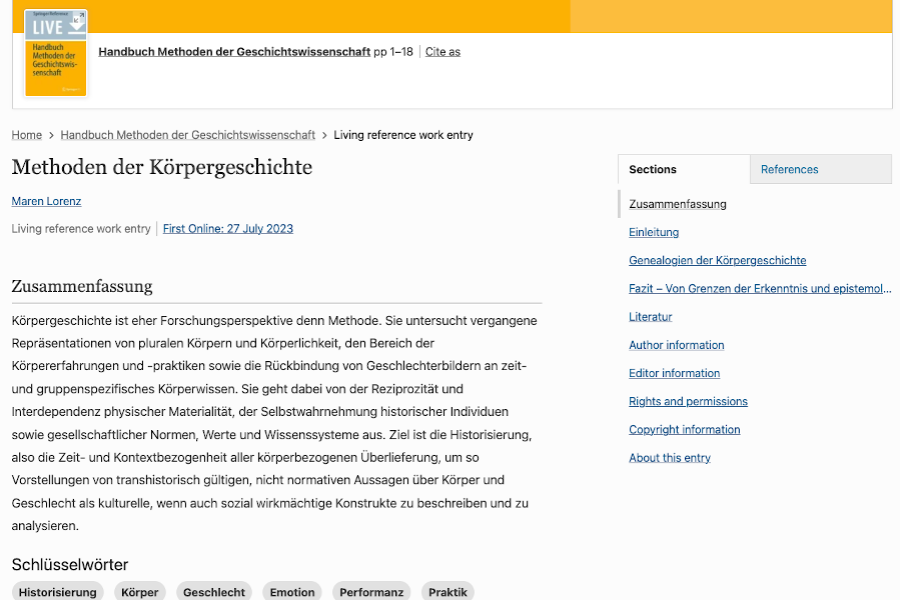Open Author information section
The width and height of the screenshot is (900, 600).
point(676,345)
